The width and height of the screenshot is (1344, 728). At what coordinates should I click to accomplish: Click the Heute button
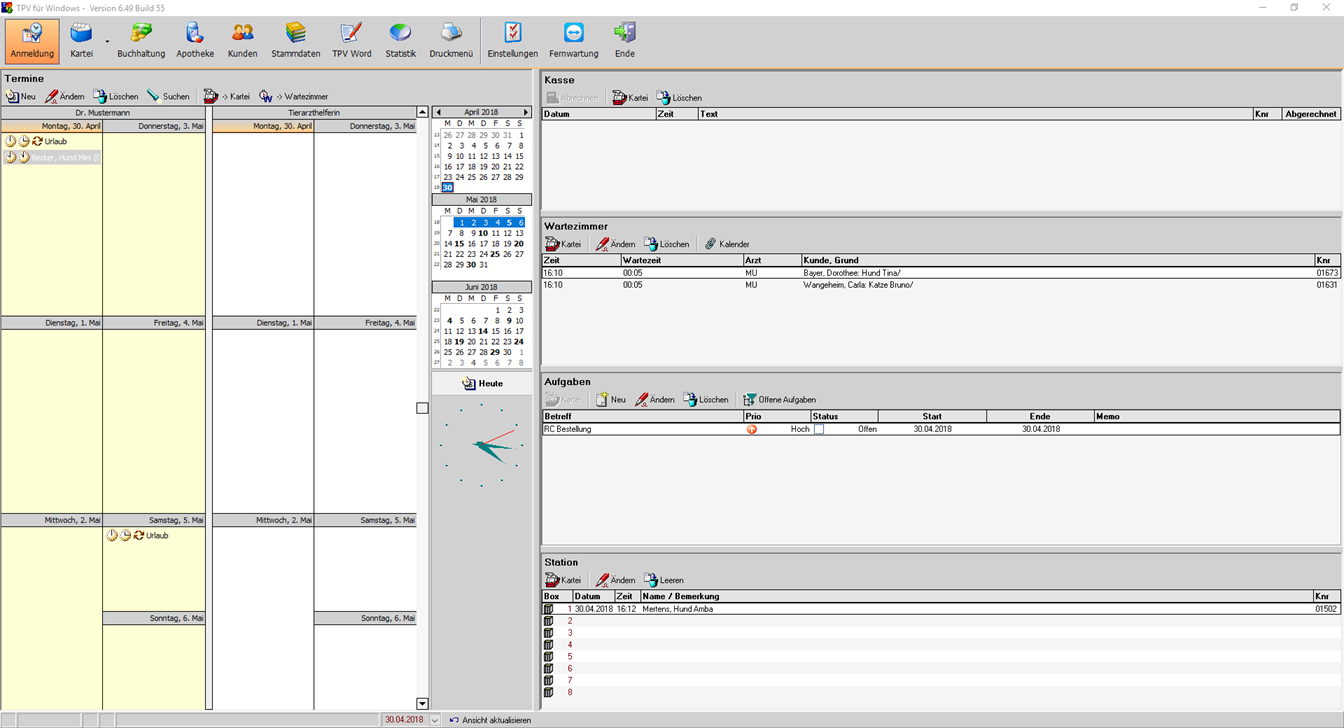(482, 384)
